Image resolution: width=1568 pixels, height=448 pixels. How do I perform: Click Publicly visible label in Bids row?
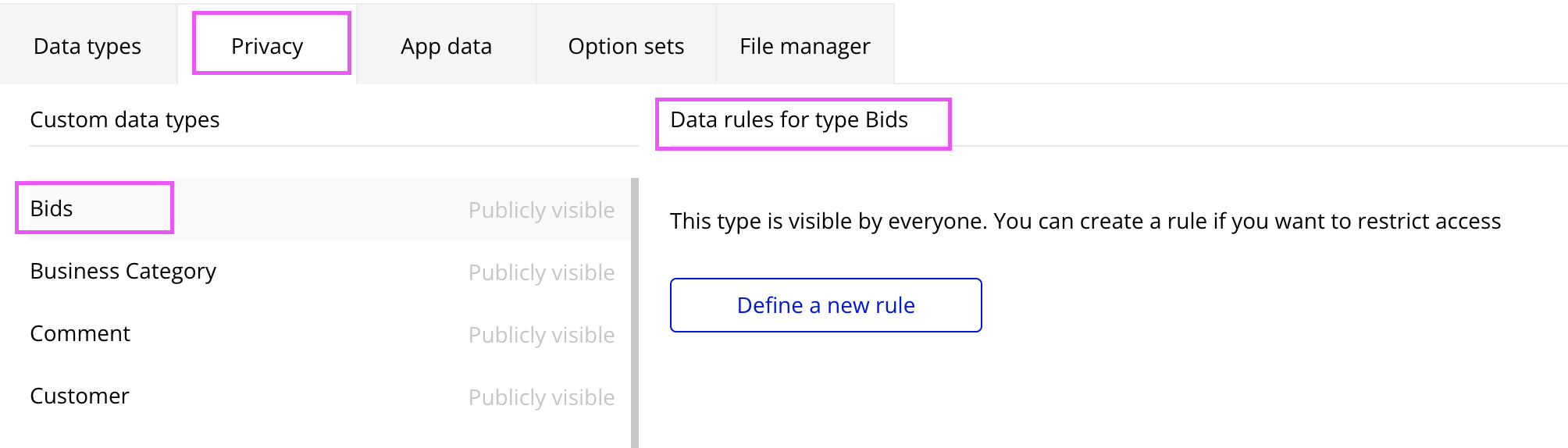541,210
